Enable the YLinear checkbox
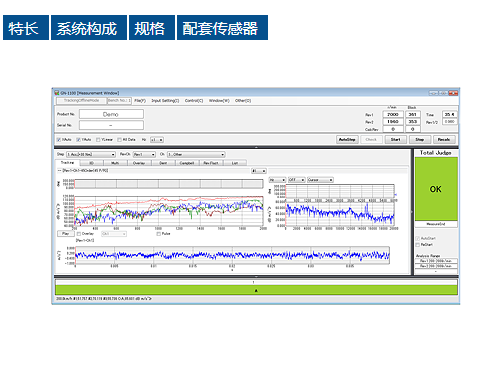Image resolution: width=491 pixels, height=386 pixels. tap(98, 140)
